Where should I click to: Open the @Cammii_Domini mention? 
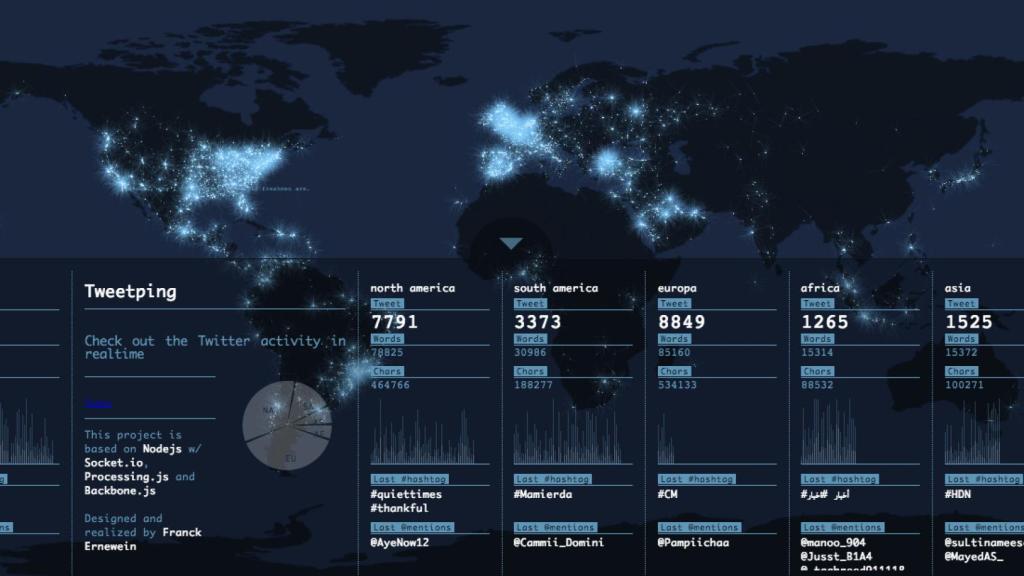point(558,542)
